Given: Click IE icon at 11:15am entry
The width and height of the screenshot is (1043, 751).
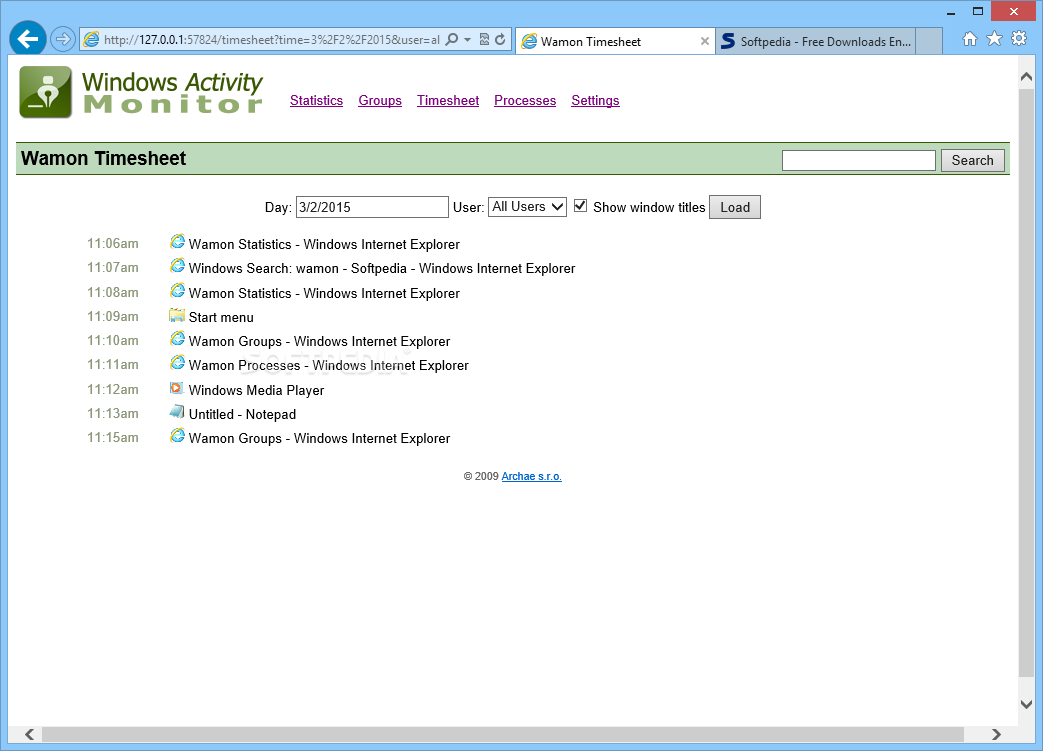Looking at the screenshot, I should [x=177, y=436].
